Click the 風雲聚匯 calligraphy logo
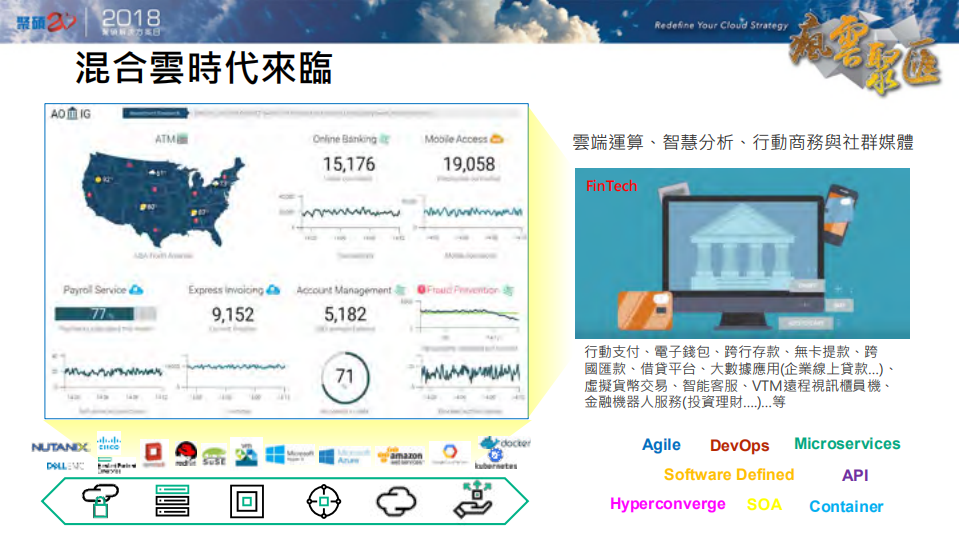This screenshot has height=539, width=959. click(x=864, y=52)
